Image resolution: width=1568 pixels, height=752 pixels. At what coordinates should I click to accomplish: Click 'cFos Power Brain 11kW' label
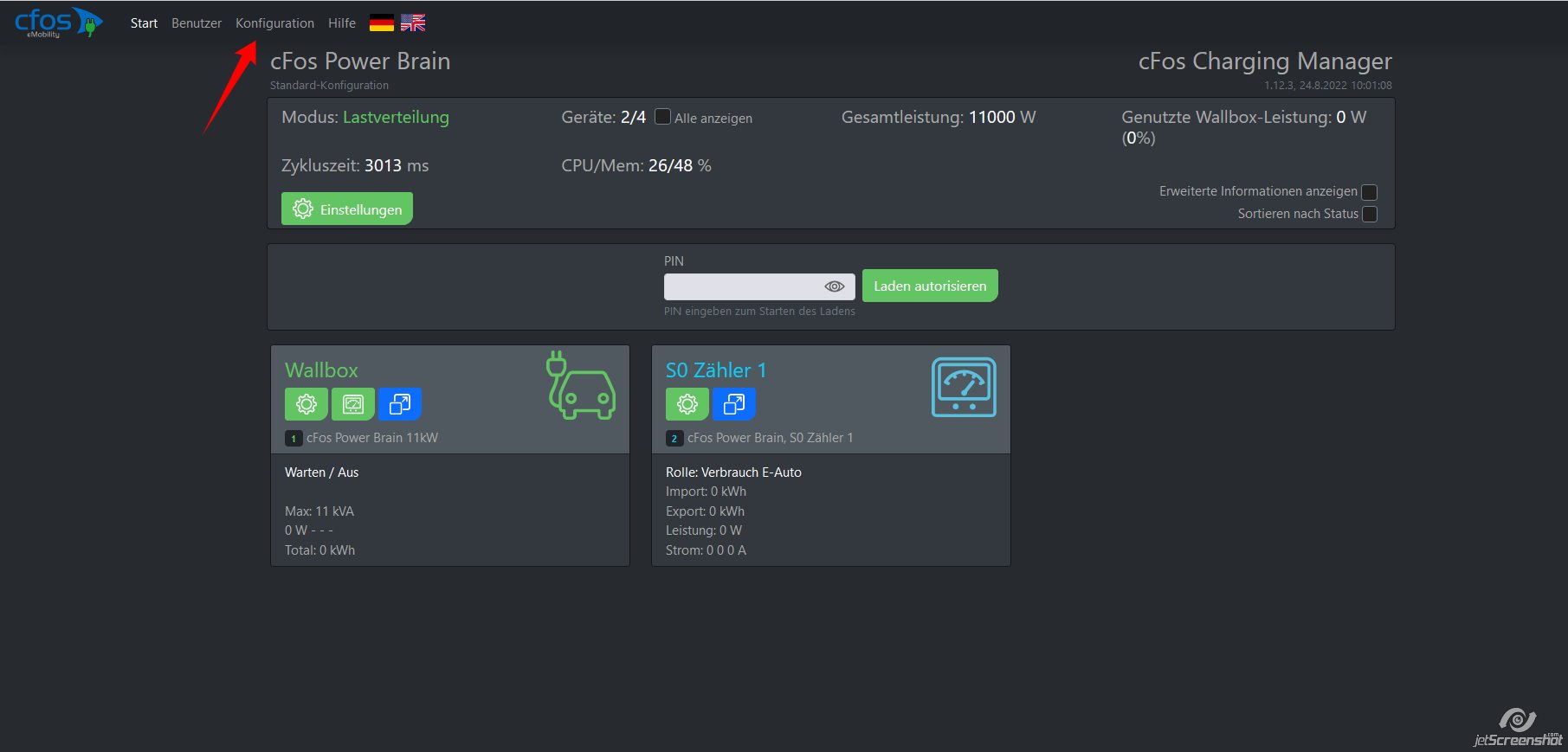point(372,438)
